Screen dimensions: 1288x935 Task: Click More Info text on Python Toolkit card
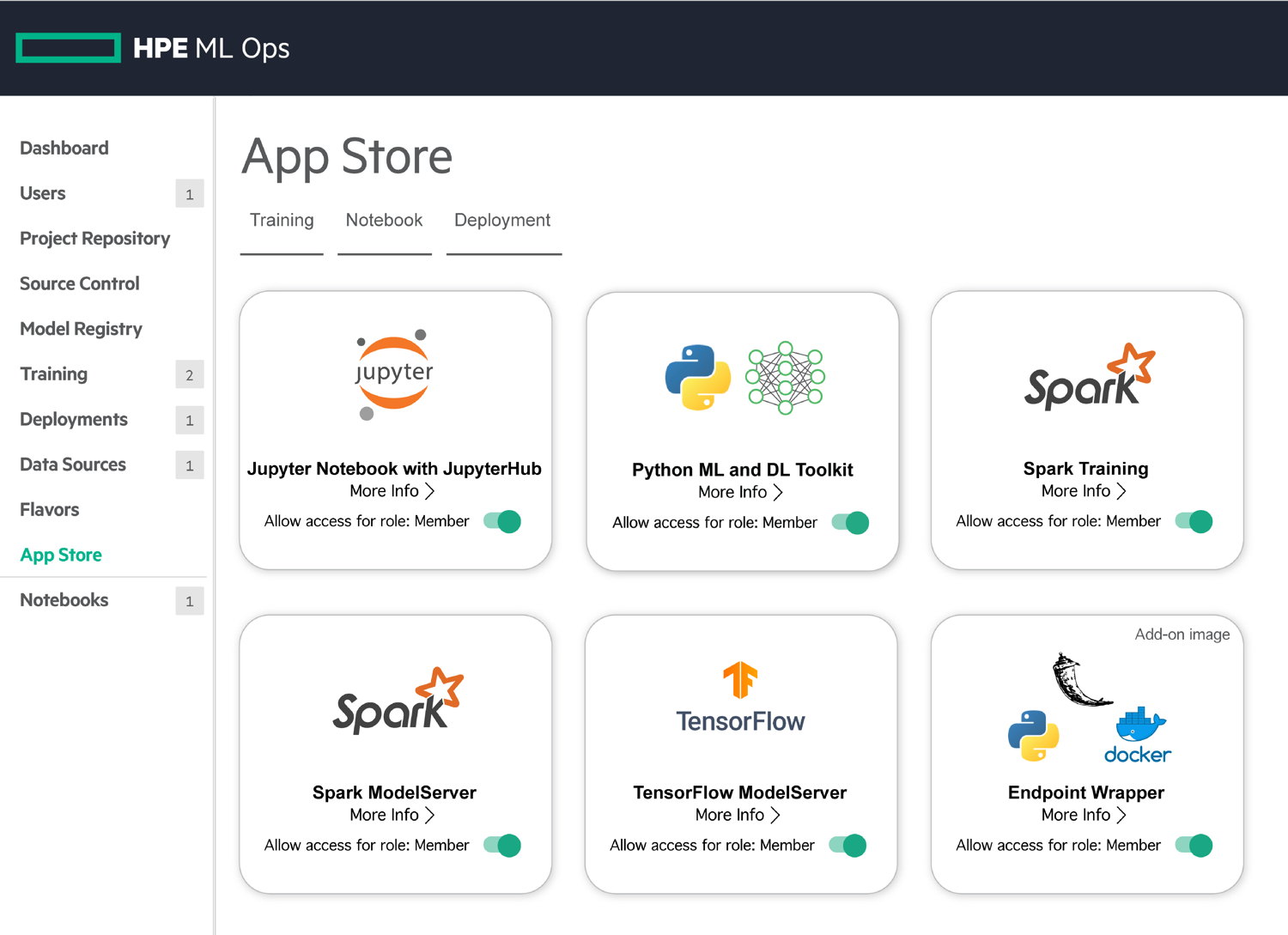pos(732,493)
